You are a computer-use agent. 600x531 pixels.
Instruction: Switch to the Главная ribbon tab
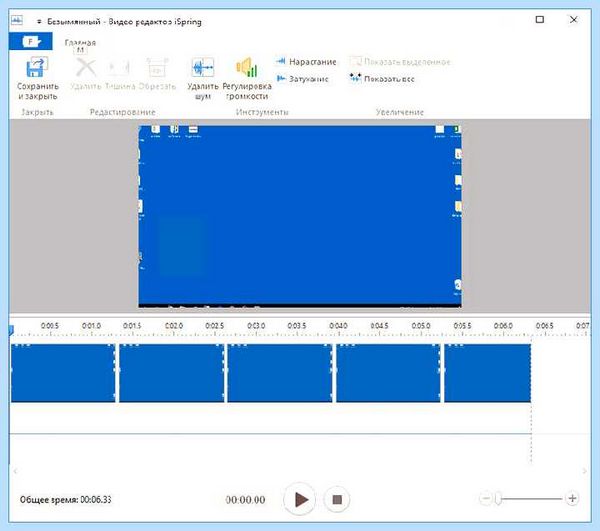pos(80,42)
